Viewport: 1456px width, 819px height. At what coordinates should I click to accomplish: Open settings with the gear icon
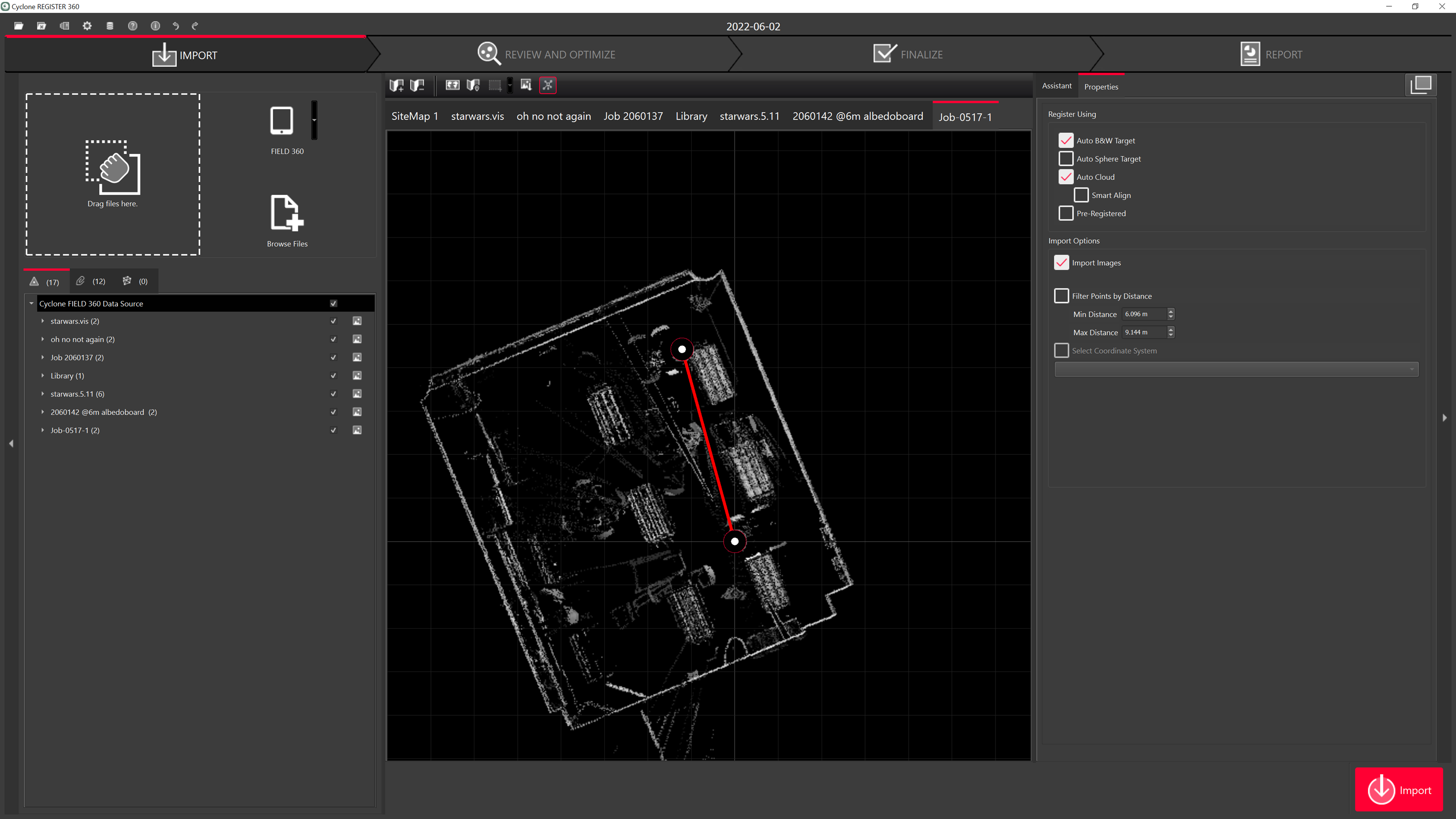tap(87, 26)
